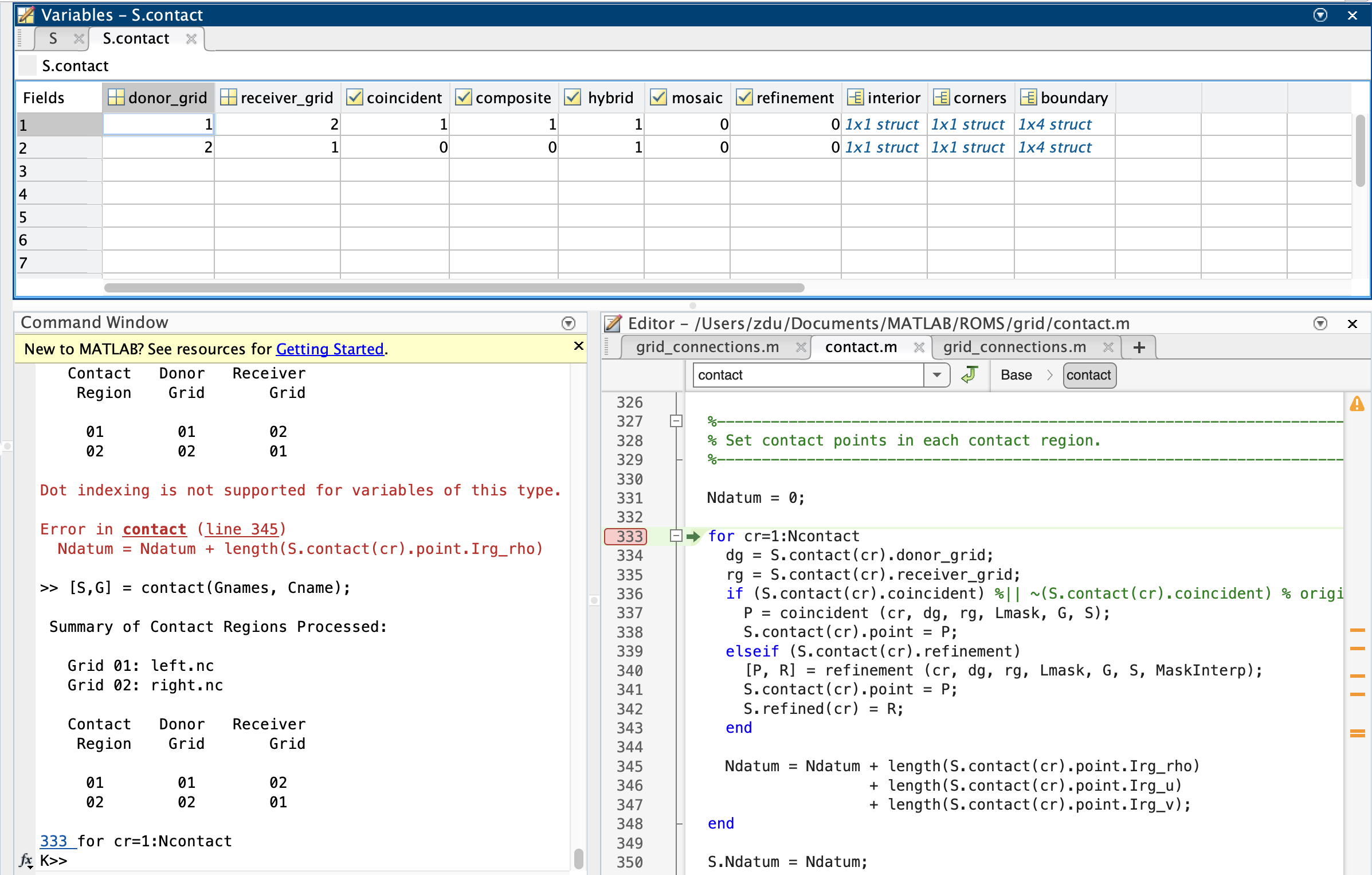1372x875 pixels.
Task: Open the Getting Started link
Action: pyautogui.click(x=330, y=349)
